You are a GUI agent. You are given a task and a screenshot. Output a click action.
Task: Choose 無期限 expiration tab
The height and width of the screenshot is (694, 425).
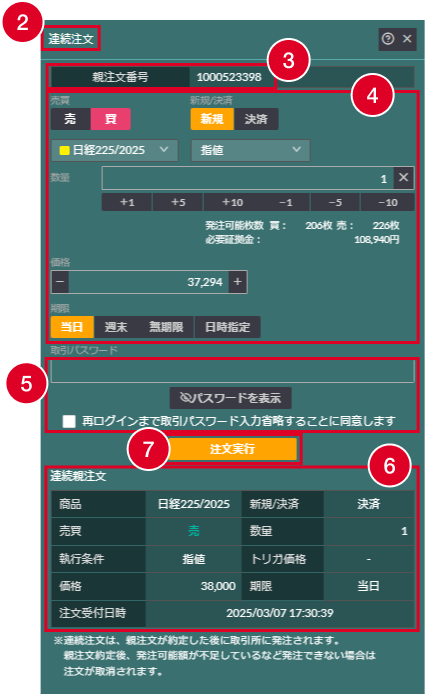tap(166, 327)
